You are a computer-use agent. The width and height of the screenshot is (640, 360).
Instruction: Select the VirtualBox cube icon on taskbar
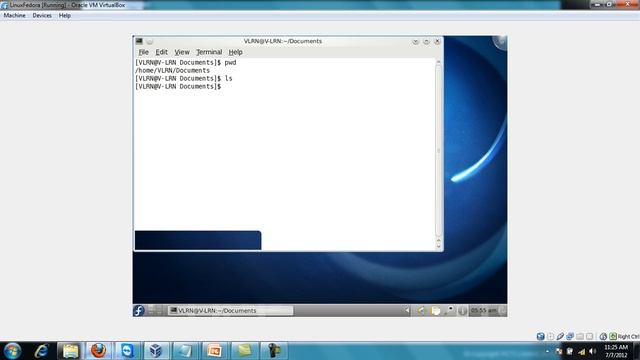click(156, 351)
